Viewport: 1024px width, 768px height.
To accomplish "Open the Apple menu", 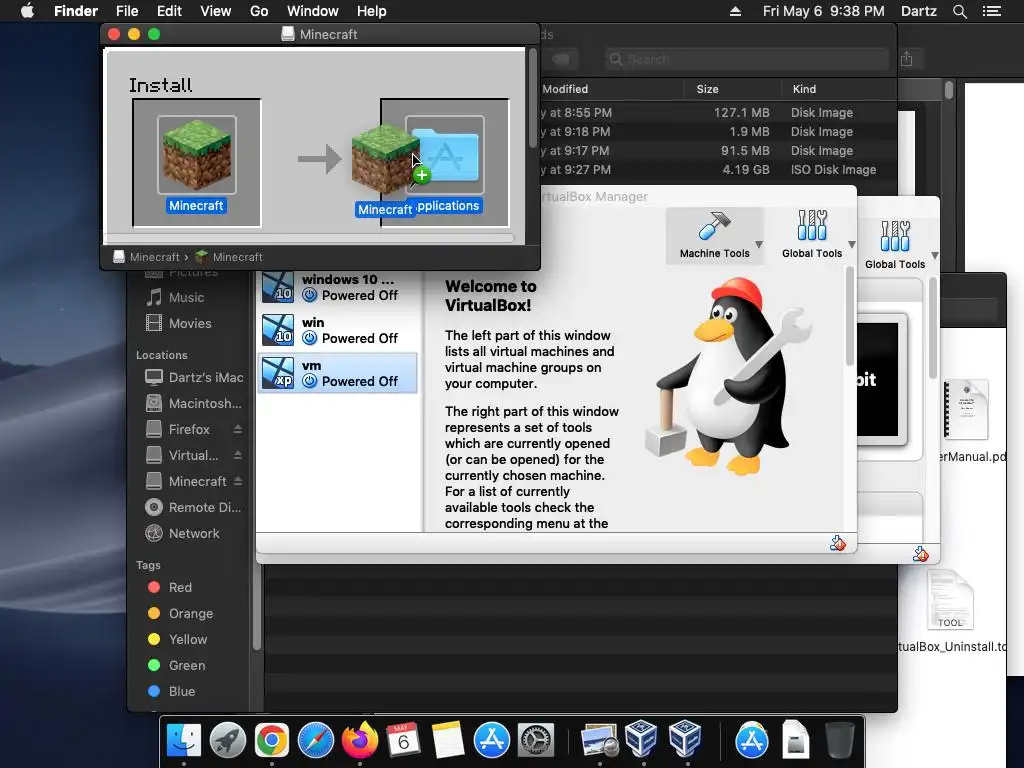I will tap(27, 11).
